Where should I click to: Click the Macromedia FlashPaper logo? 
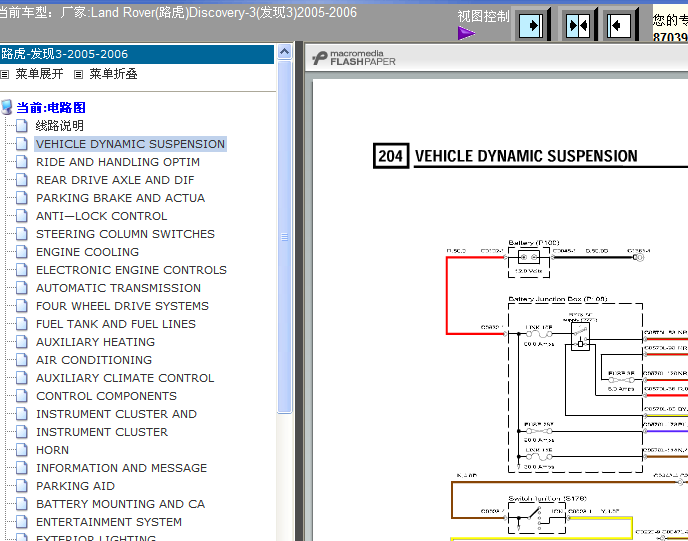pos(354,58)
